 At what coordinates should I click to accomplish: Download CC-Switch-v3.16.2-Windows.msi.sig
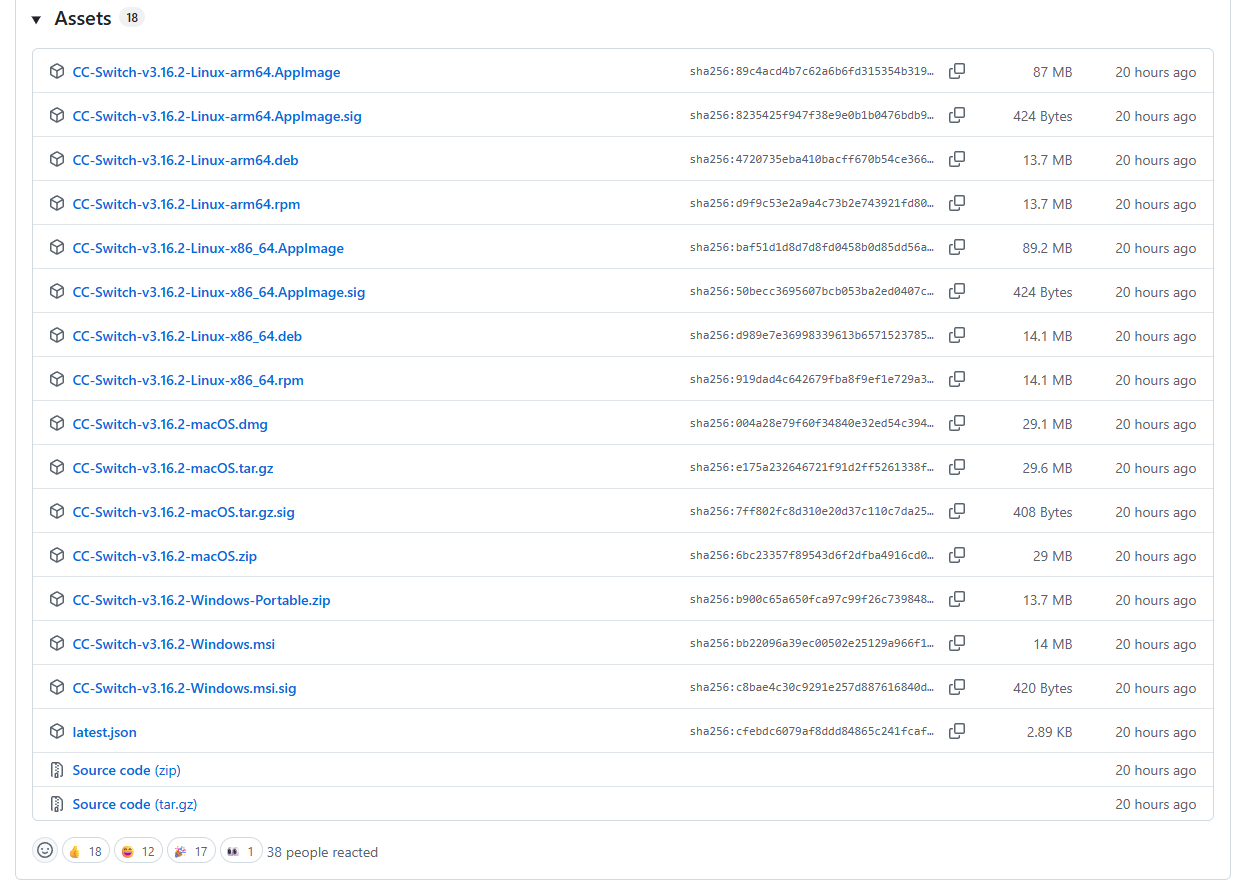point(184,688)
